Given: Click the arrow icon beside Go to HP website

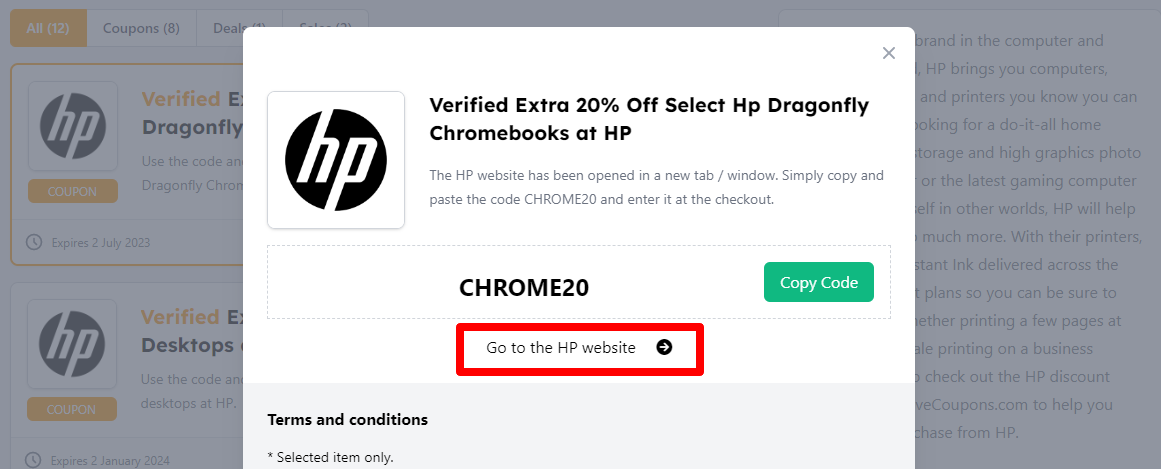Looking at the screenshot, I should click(664, 348).
